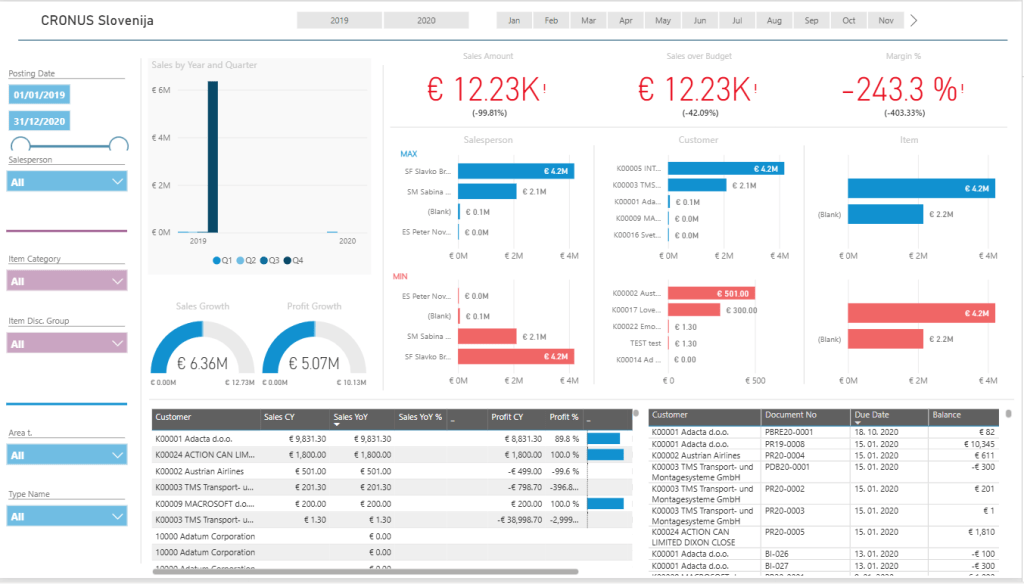
Task: Click the Q4 legend marker in sales chart
Action: pyautogui.click(x=288, y=260)
